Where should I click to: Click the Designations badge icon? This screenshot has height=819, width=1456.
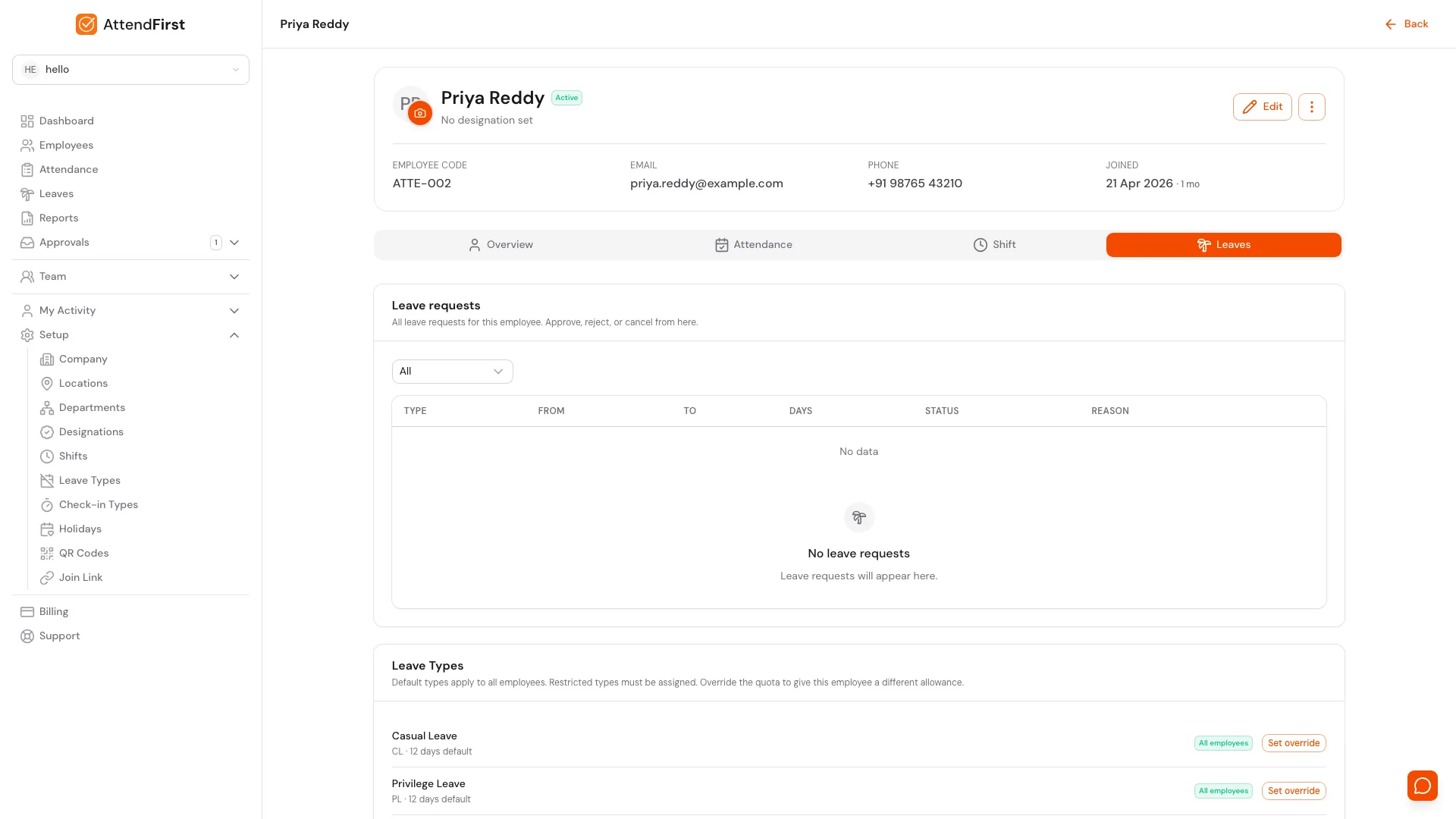point(47,432)
